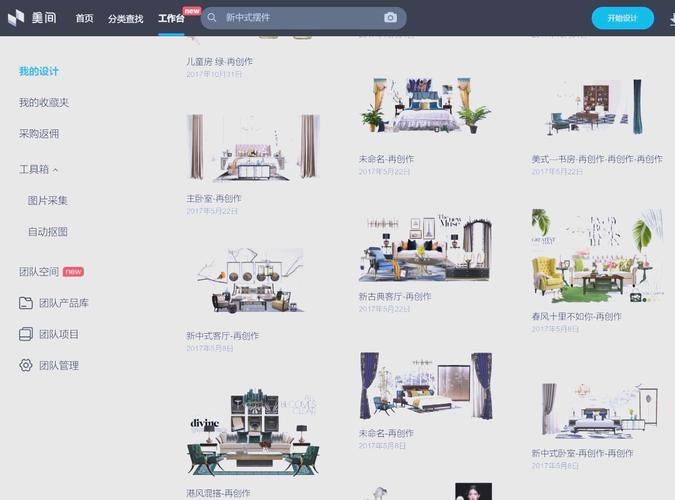Viewport: 675px width, 500px height.
Task: Click the 团队产品库 folder icon
Action: (x=26, y=303)
